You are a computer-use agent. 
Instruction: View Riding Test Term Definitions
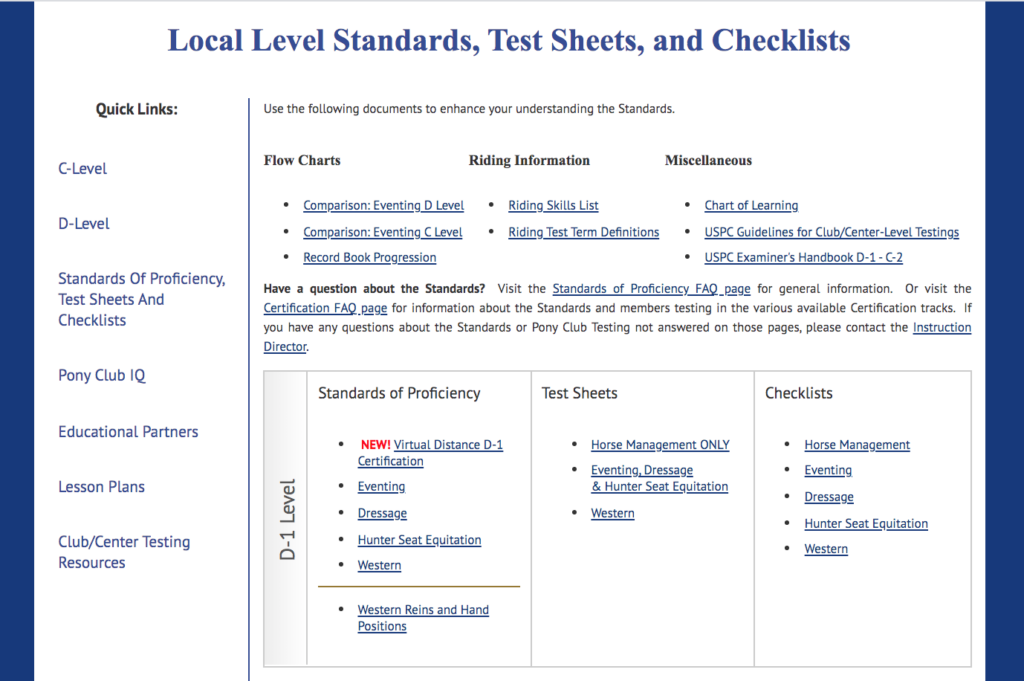pos(584,232)
